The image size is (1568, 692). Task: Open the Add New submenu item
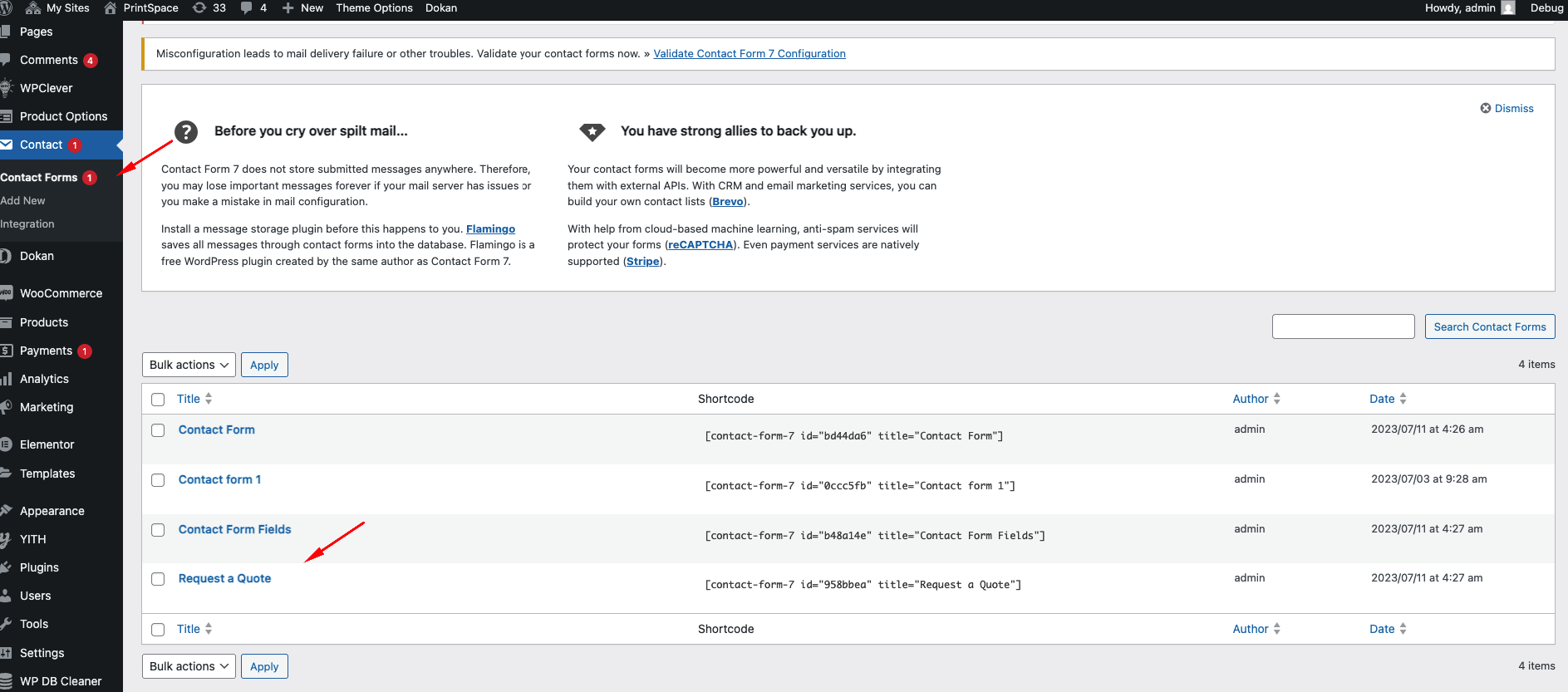click(23, 201)
